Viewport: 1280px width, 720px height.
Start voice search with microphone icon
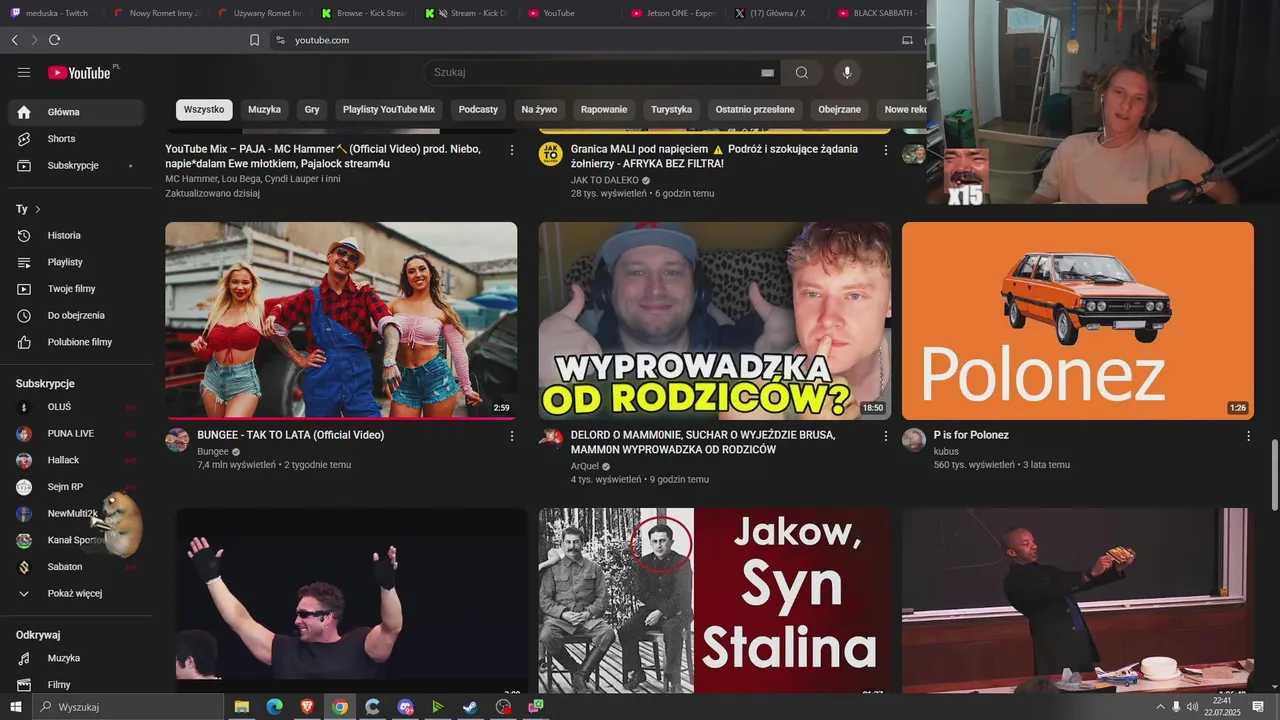click(x=847, y=72)
